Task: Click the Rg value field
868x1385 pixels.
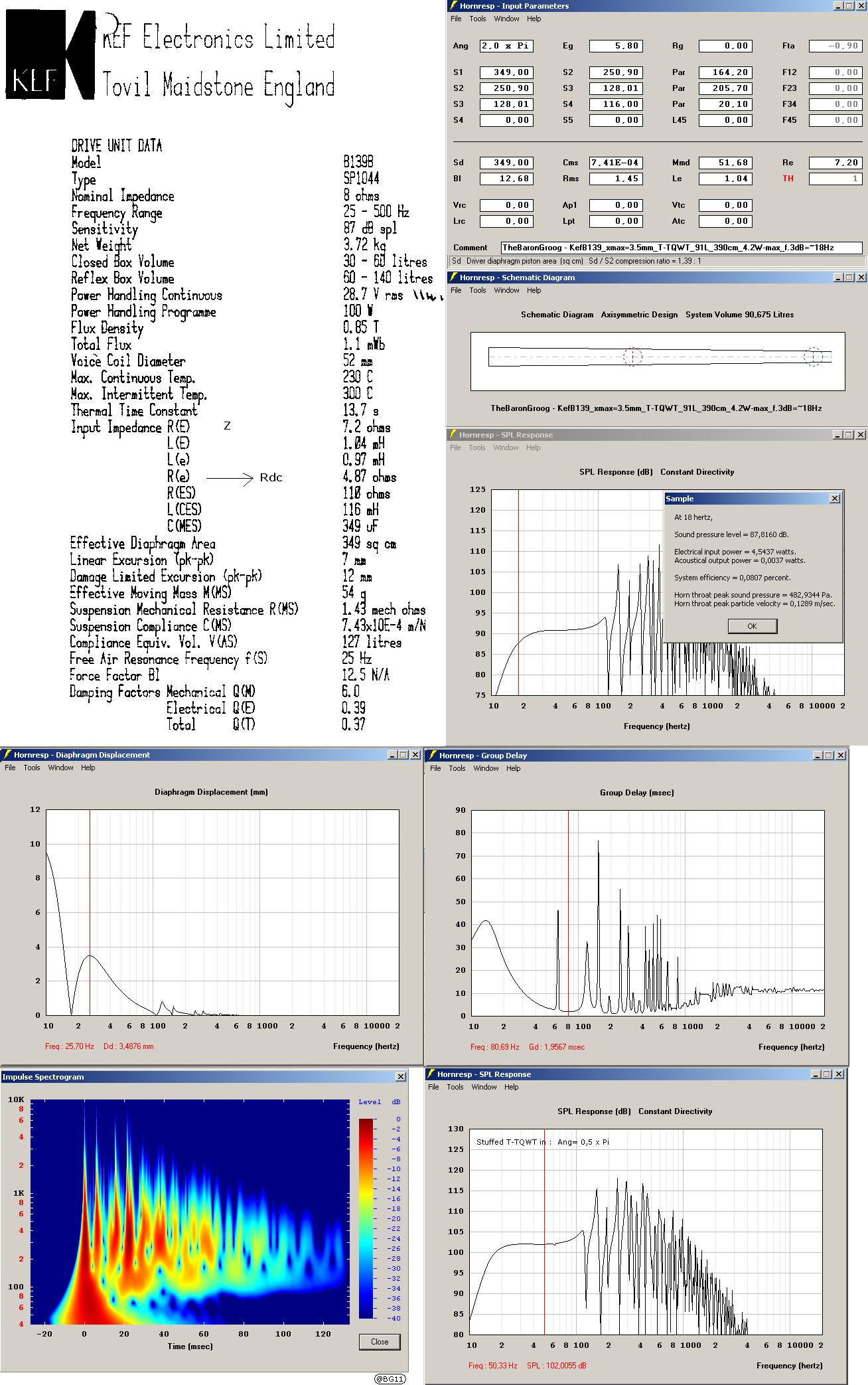Action: (725, 46)
